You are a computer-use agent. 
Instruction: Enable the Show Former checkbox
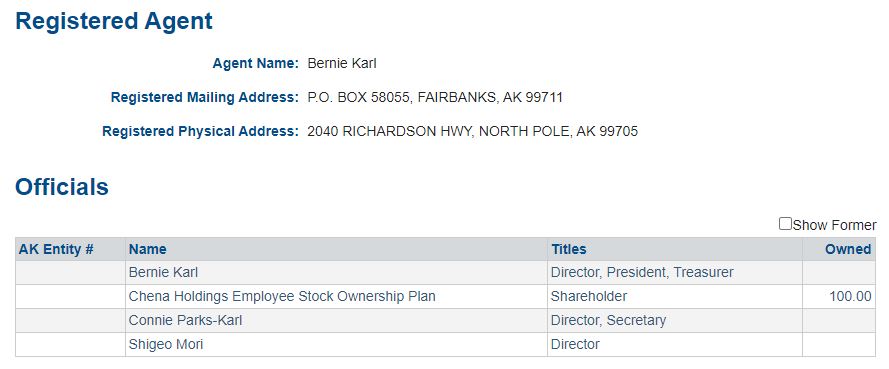point(785,224)
